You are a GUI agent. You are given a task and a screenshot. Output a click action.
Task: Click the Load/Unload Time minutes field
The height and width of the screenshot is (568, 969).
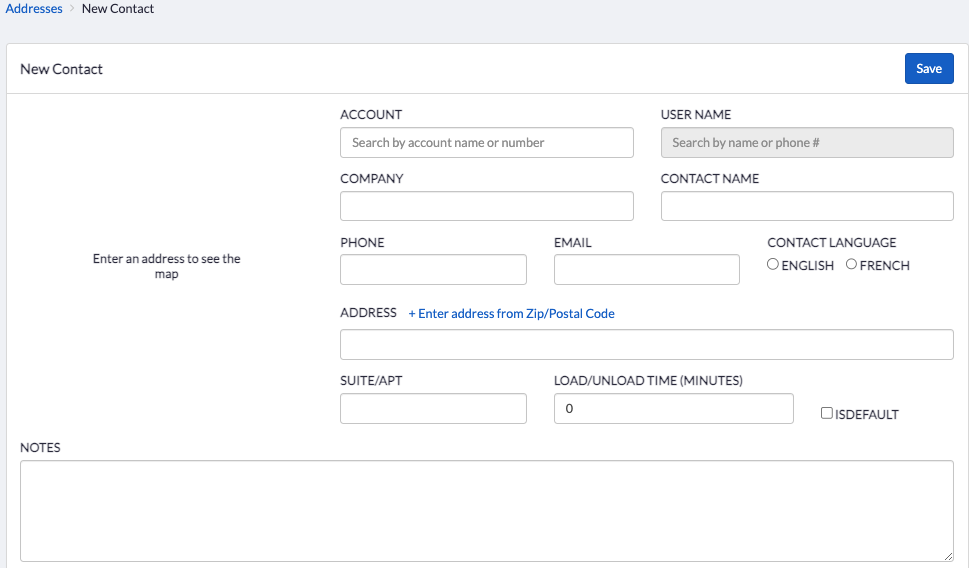pos(673,408)
